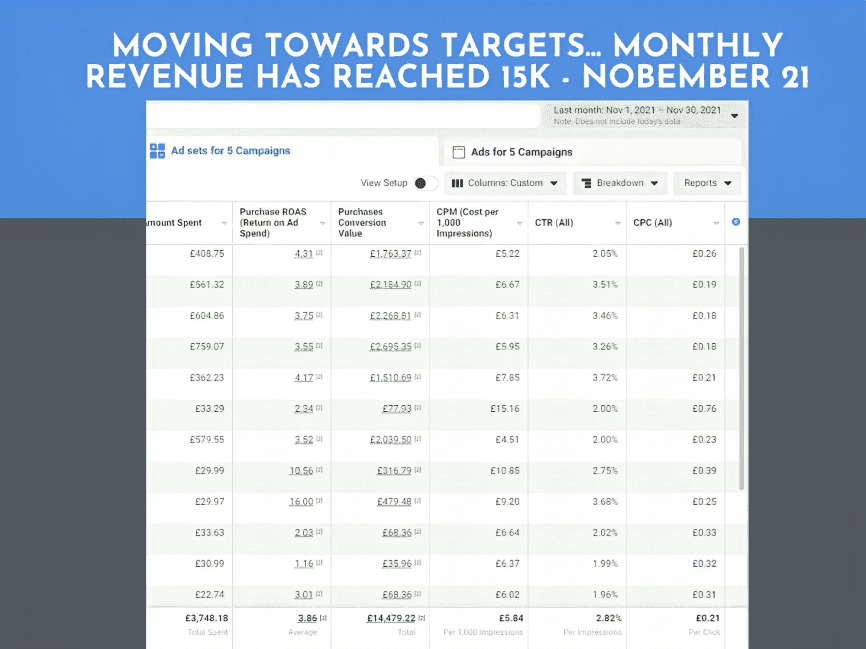Click the 10.56 Purchase ROAS link
This screenshot has height=649, width=866.
point(301,471)
